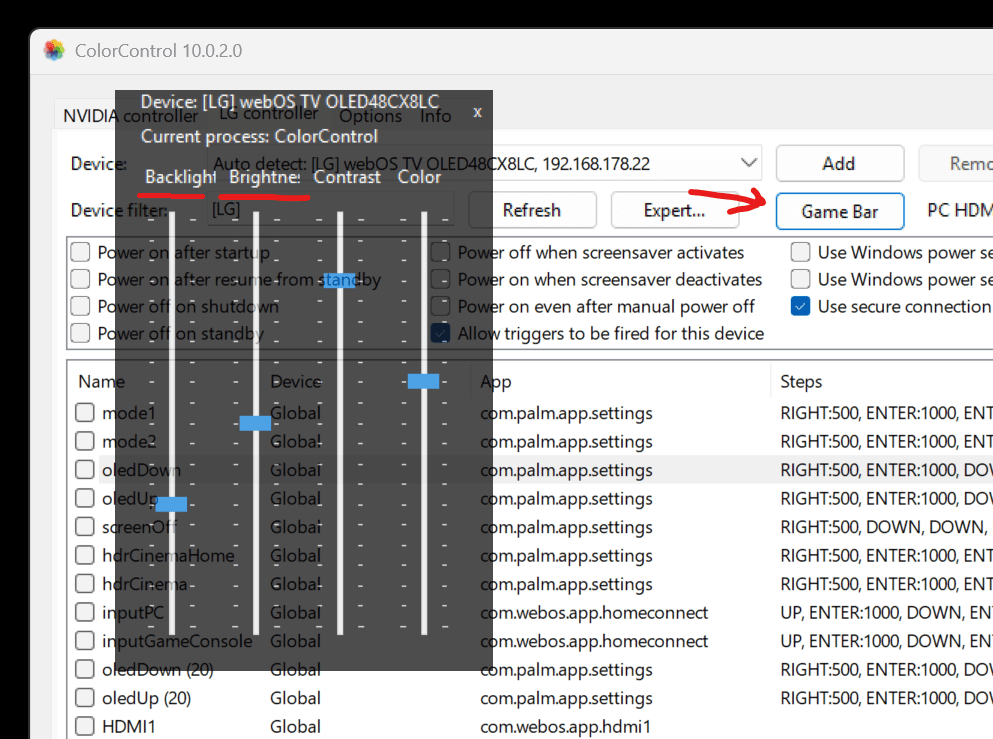The height and width of the screenshot is (739, 993).
Task: Open the Options tab
Action: [x=370, y=116]
